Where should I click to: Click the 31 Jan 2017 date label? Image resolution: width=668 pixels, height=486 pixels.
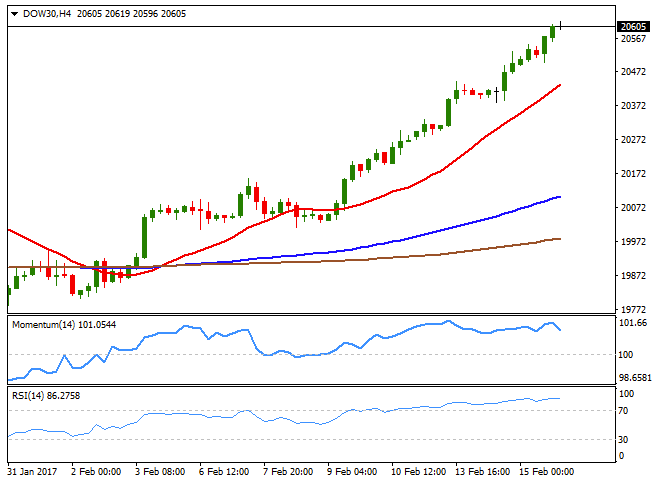tap(32, 472)
